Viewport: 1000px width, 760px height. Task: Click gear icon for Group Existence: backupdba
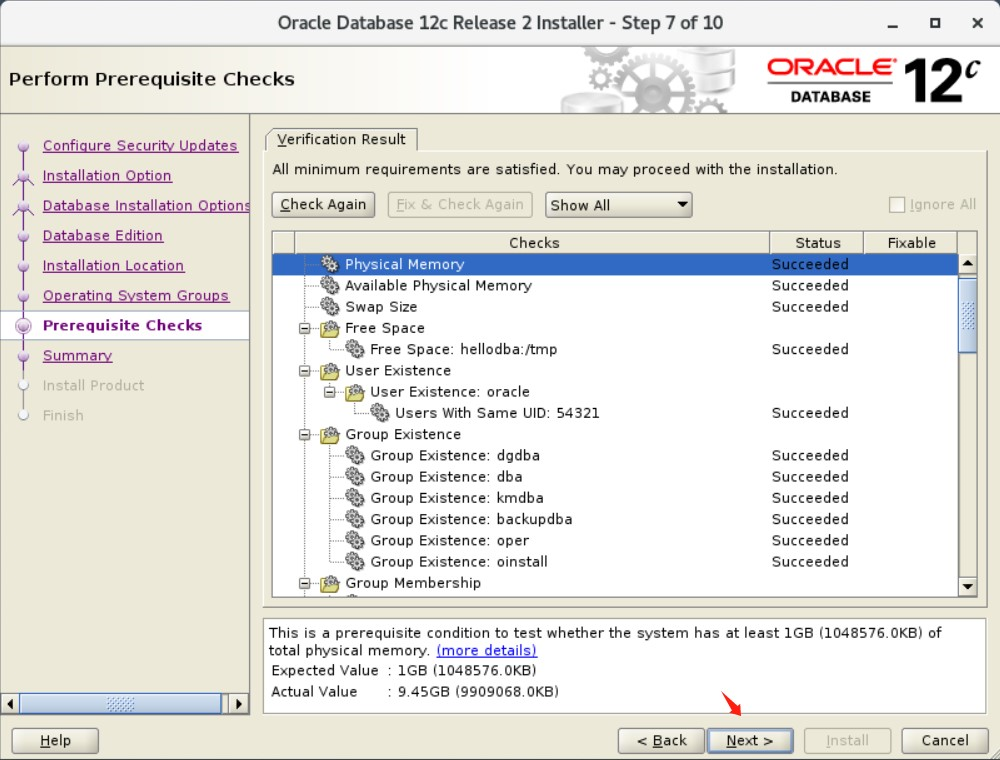point(355,519)
